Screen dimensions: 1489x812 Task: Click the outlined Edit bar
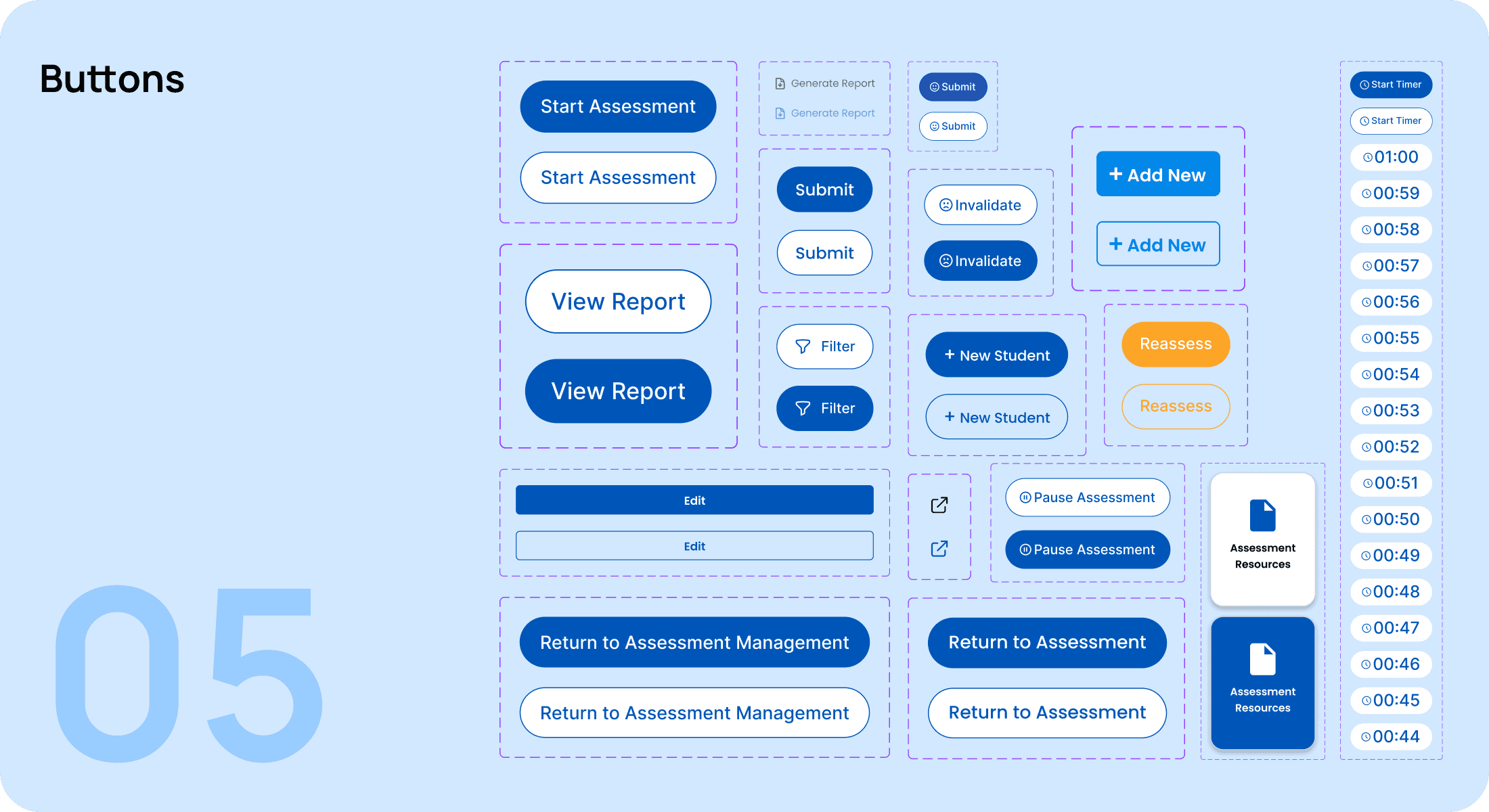tap(694, 546)
